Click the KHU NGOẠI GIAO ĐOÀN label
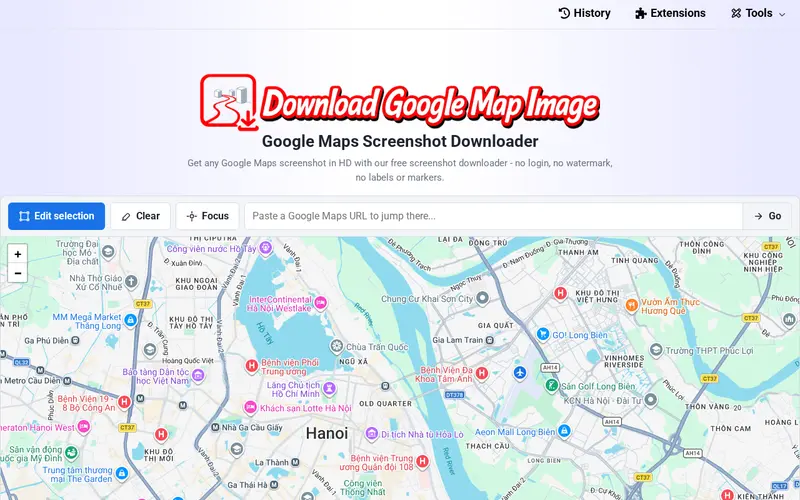This screenshot has width=800, height=500. click(197, 284)
